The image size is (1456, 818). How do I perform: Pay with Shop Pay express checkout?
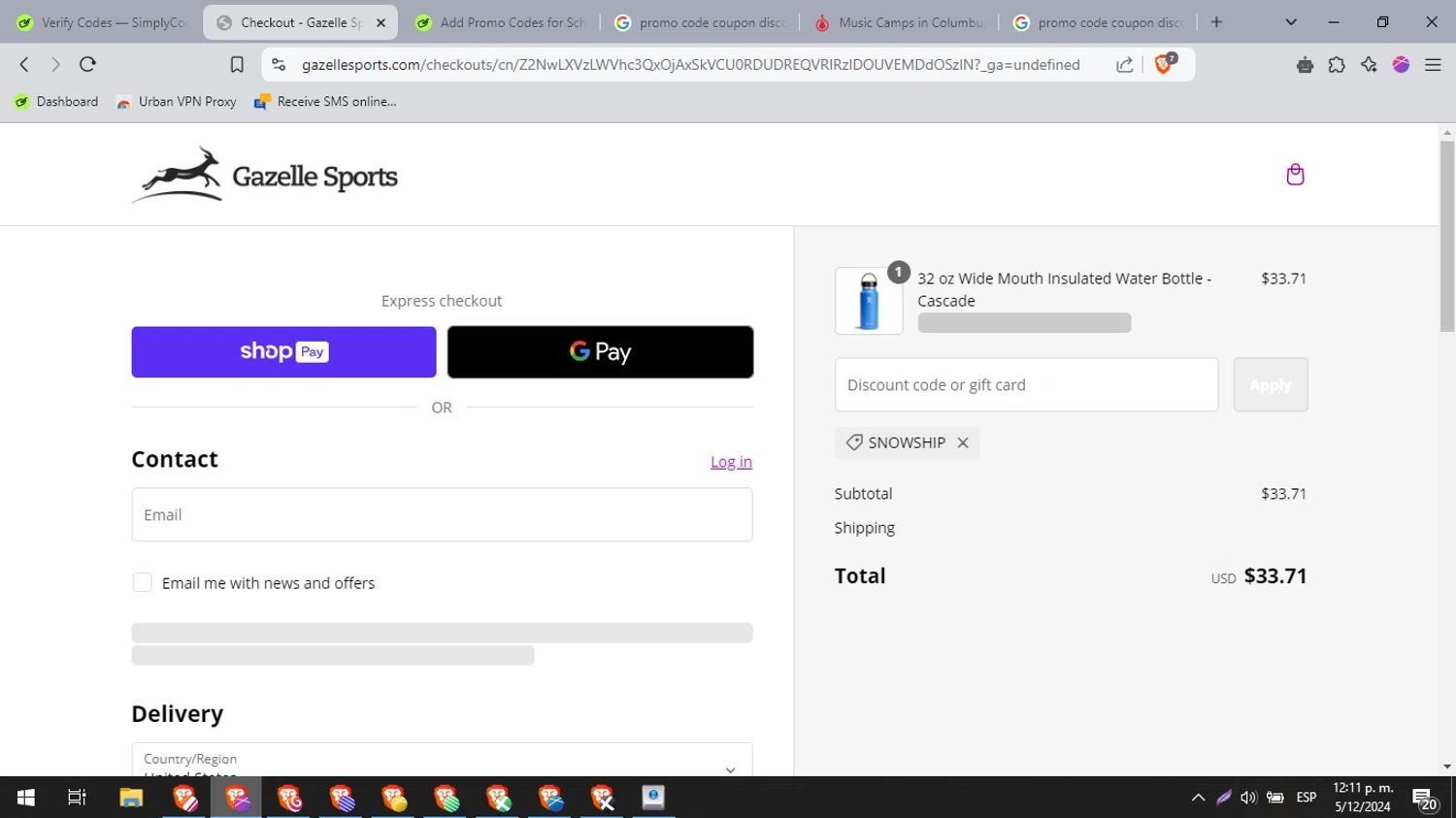point(283,351)
